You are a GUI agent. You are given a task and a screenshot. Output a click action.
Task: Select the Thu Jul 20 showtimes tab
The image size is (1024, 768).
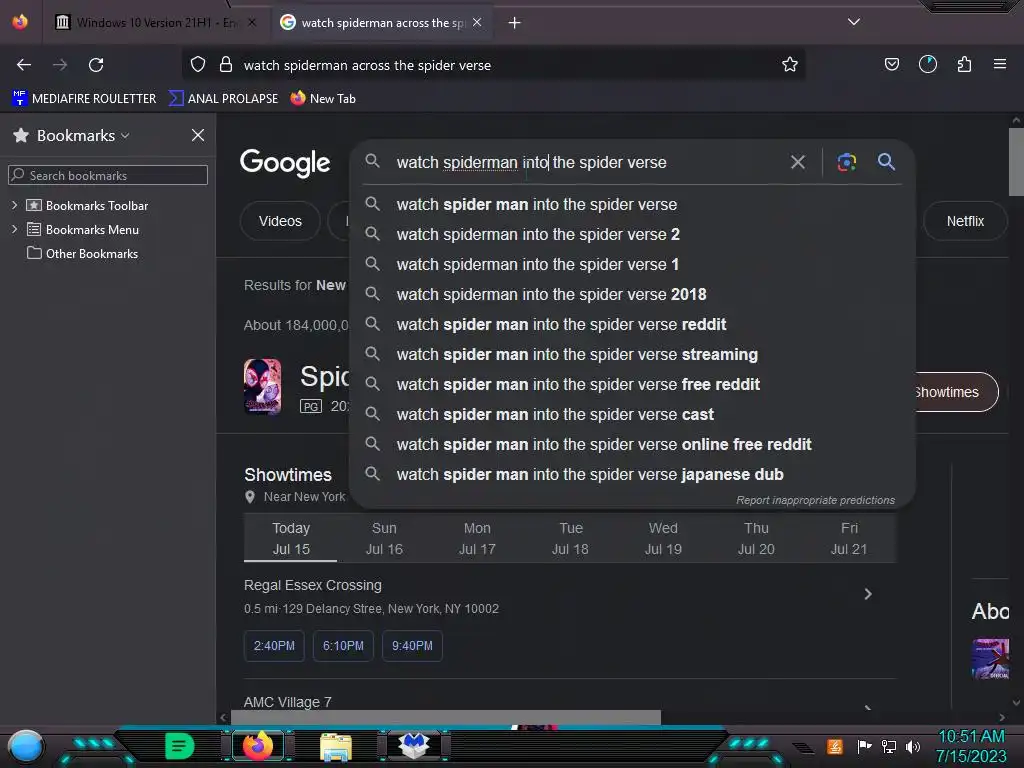coord(756,538)
